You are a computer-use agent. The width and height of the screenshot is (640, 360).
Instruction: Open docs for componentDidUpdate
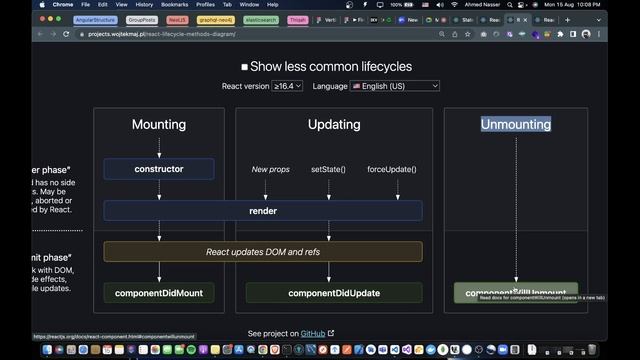[334, 293]
